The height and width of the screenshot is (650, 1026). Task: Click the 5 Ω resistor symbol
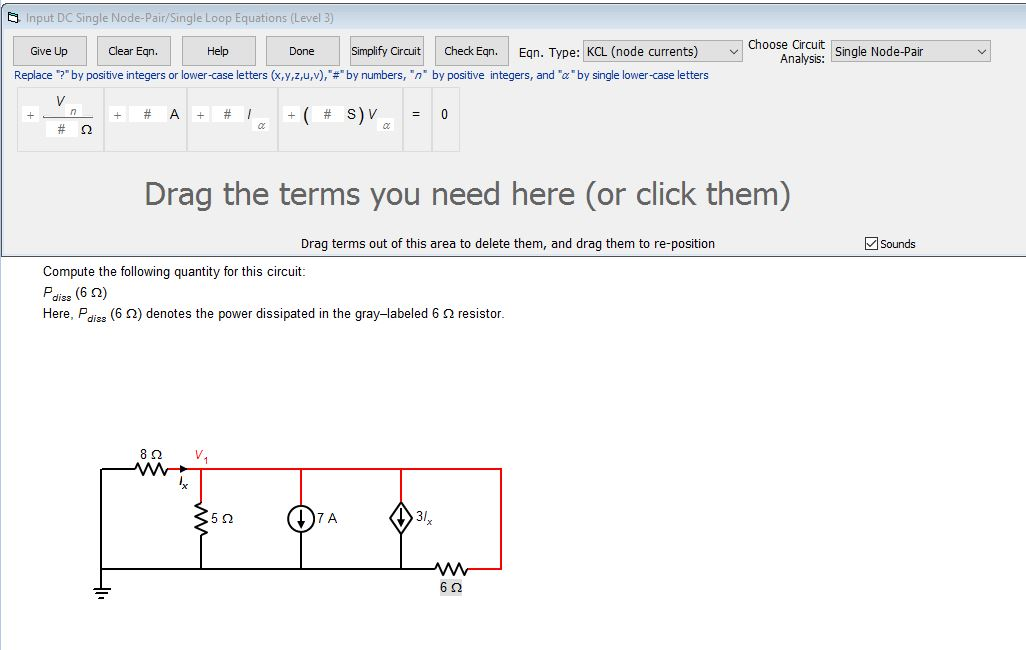[x=202, y=517]
